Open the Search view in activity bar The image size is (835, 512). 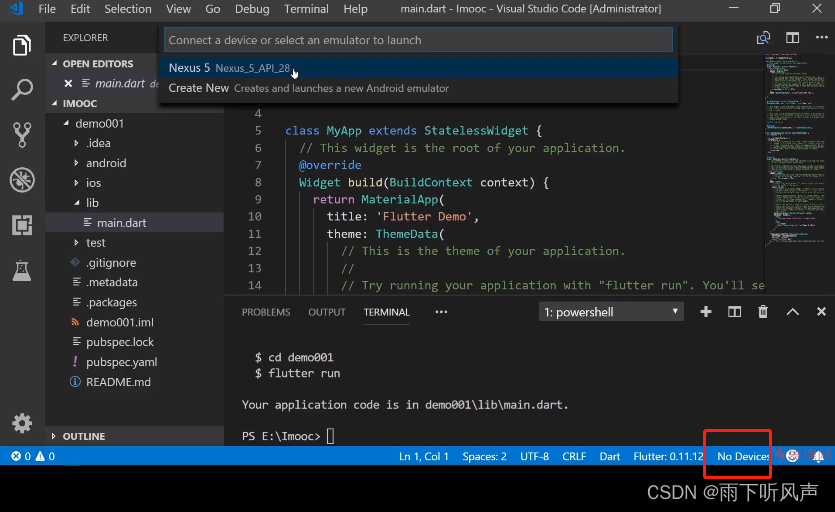(x=22, y=90)
